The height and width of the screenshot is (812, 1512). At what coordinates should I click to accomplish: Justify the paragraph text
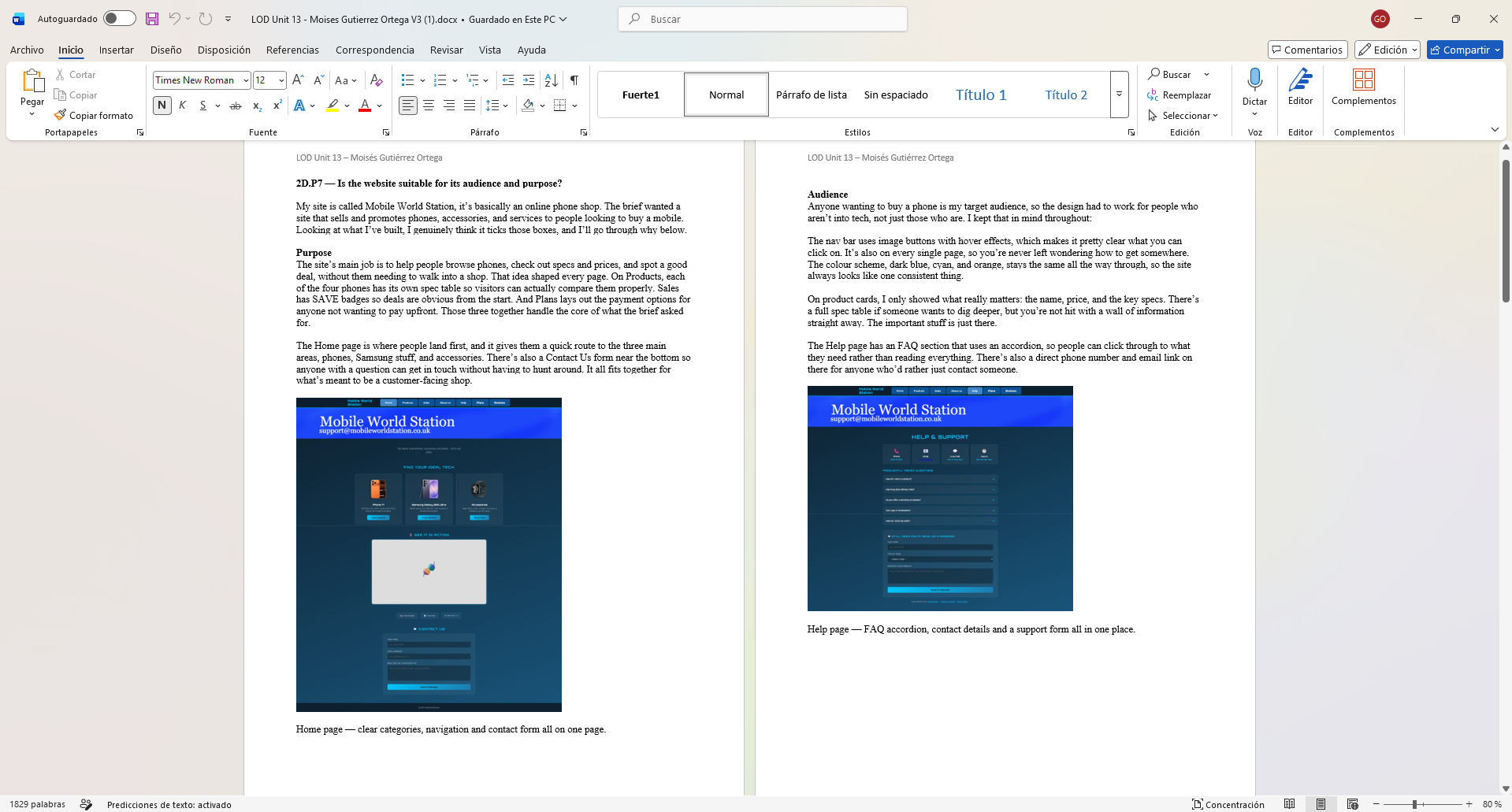pos(470,106)
